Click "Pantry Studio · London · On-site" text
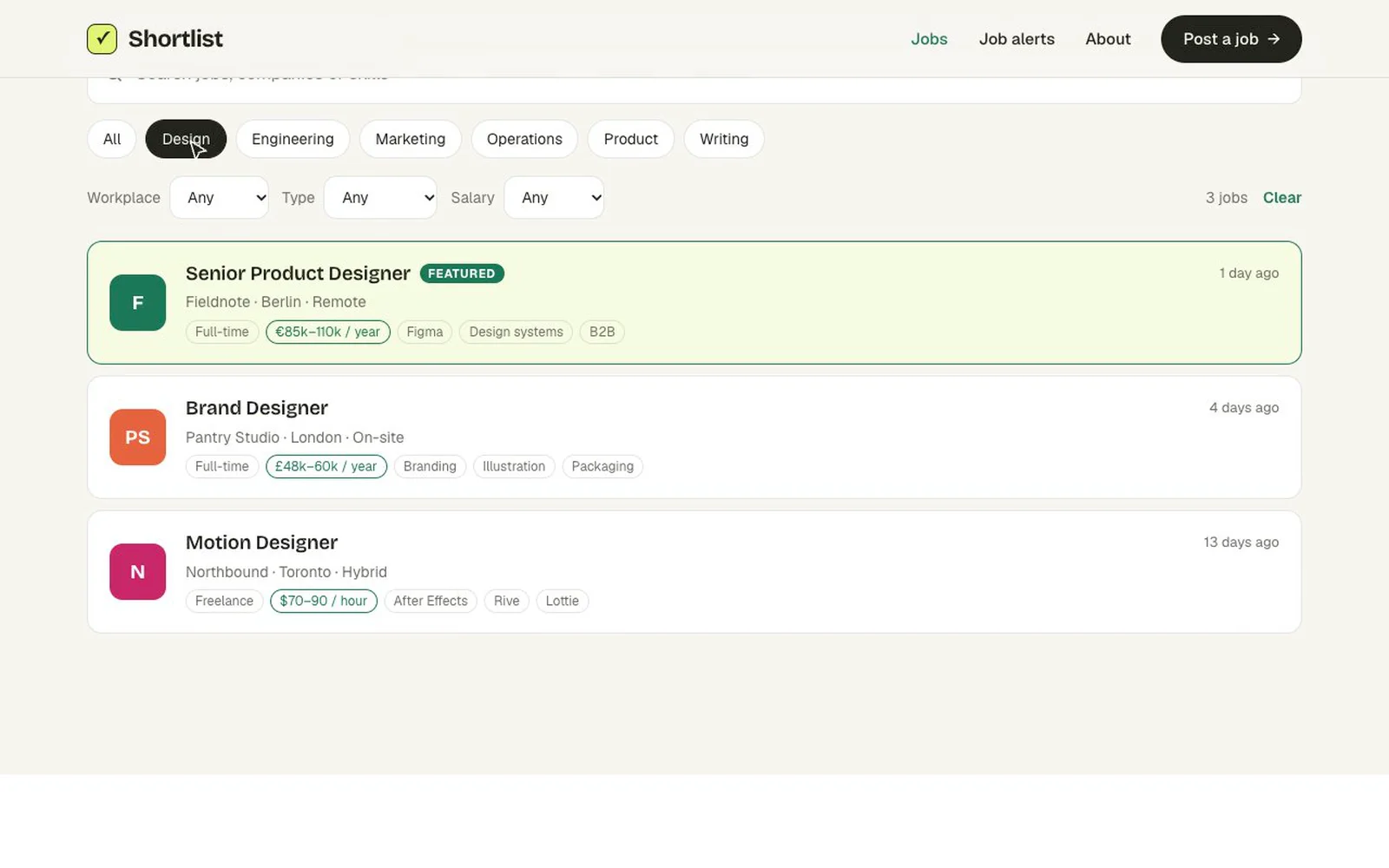This screenshot has width=1389, height=868. point(295,437)
